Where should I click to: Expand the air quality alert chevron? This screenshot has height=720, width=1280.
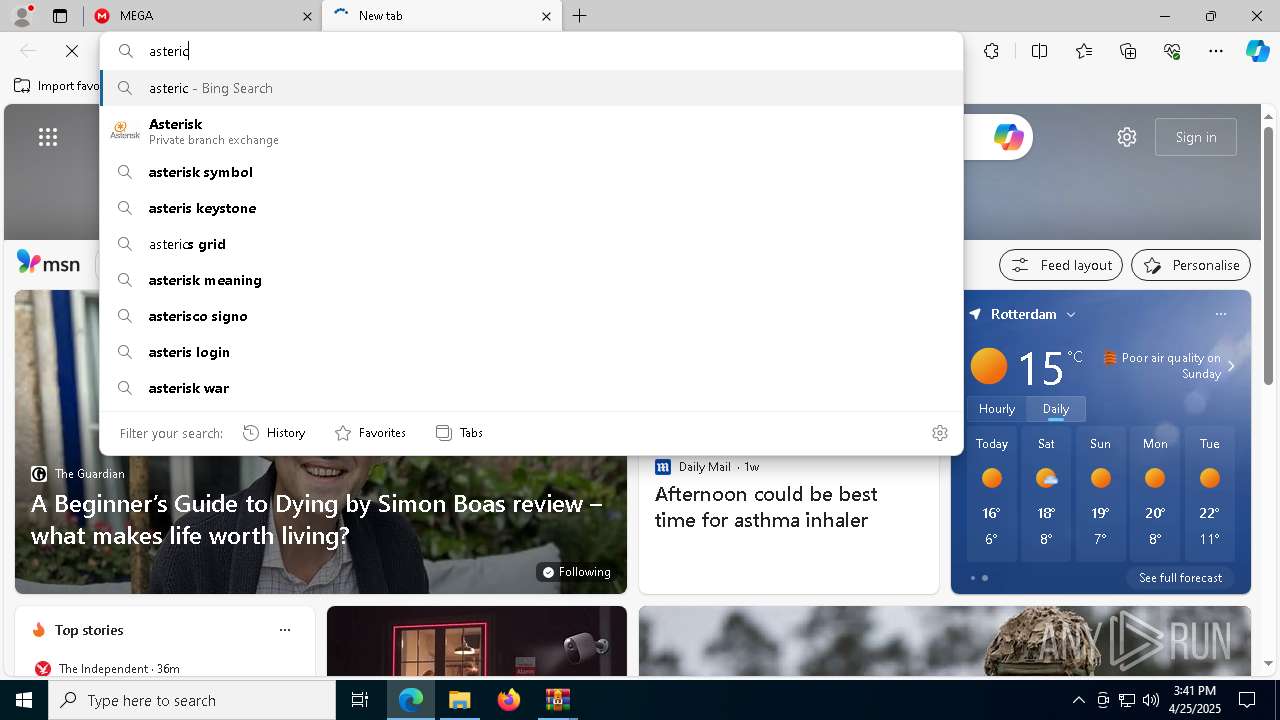[1231, 366]
